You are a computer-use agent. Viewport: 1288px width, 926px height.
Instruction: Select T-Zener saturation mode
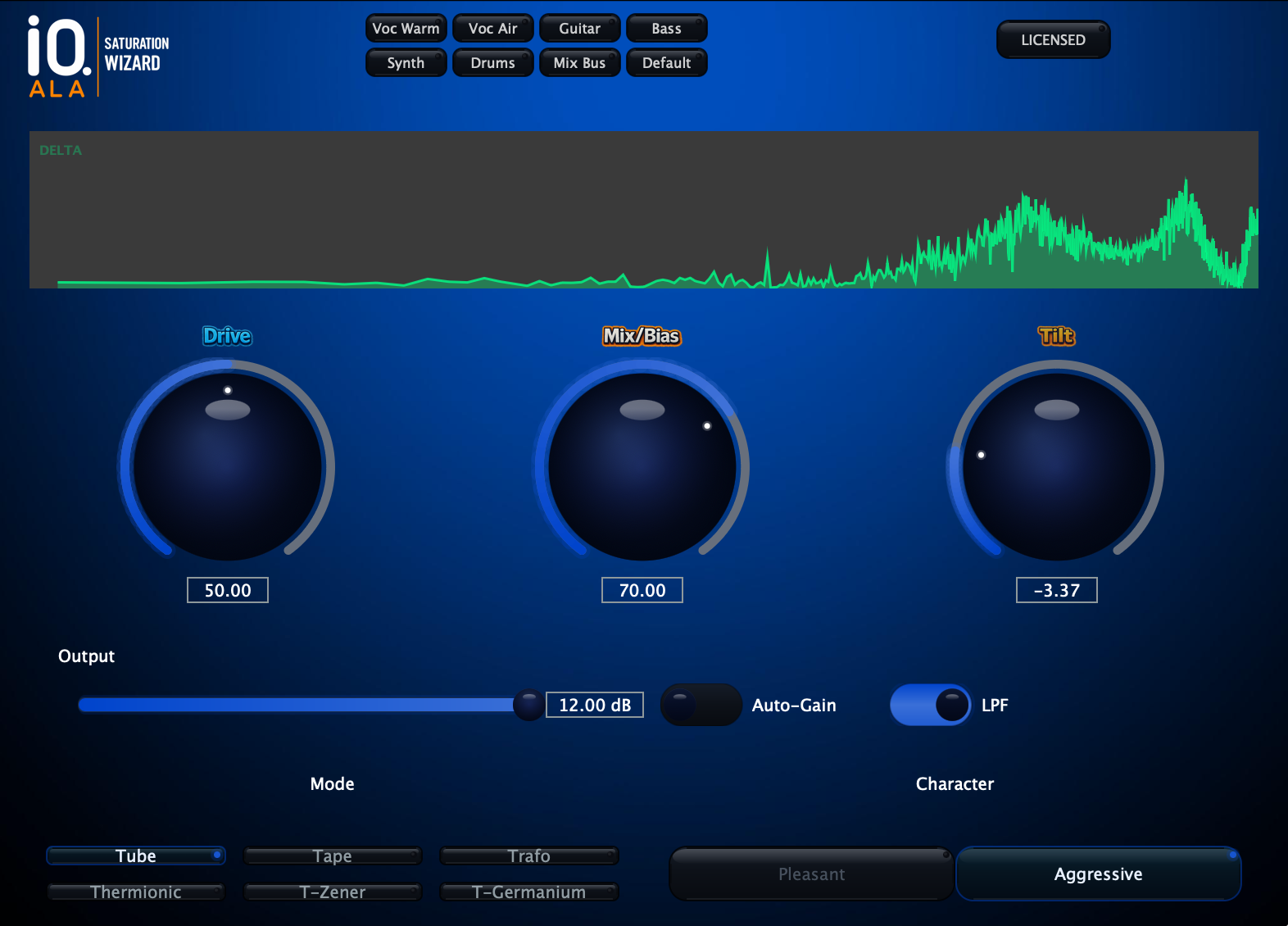(333, 892)
